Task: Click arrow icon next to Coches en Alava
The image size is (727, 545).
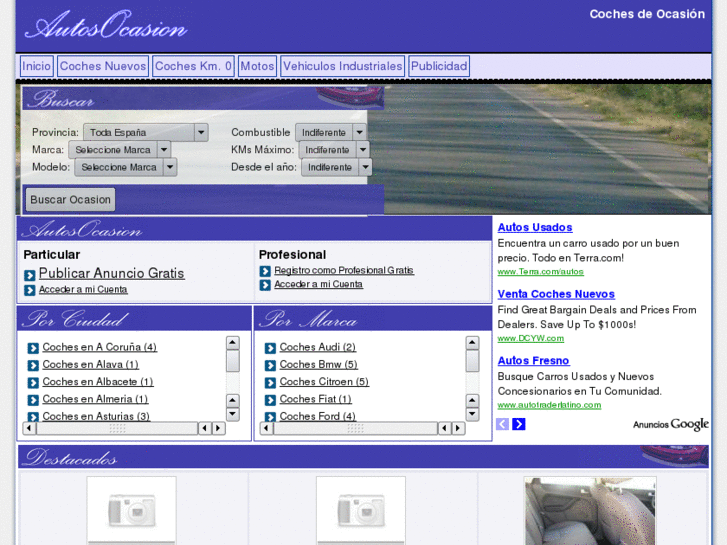Action: tap(33, 365)
